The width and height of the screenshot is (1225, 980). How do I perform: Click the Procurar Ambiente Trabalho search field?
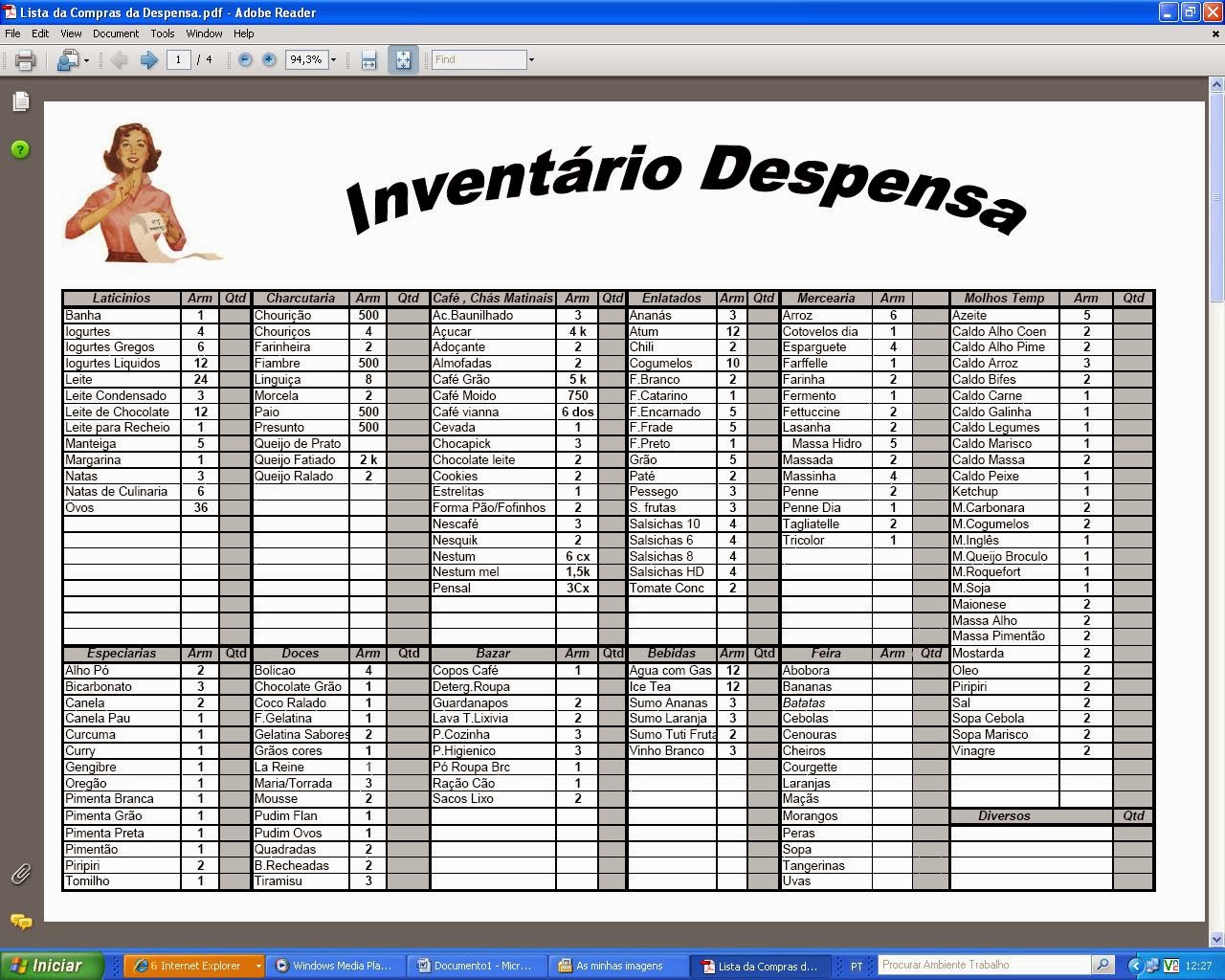pos(984,965)
